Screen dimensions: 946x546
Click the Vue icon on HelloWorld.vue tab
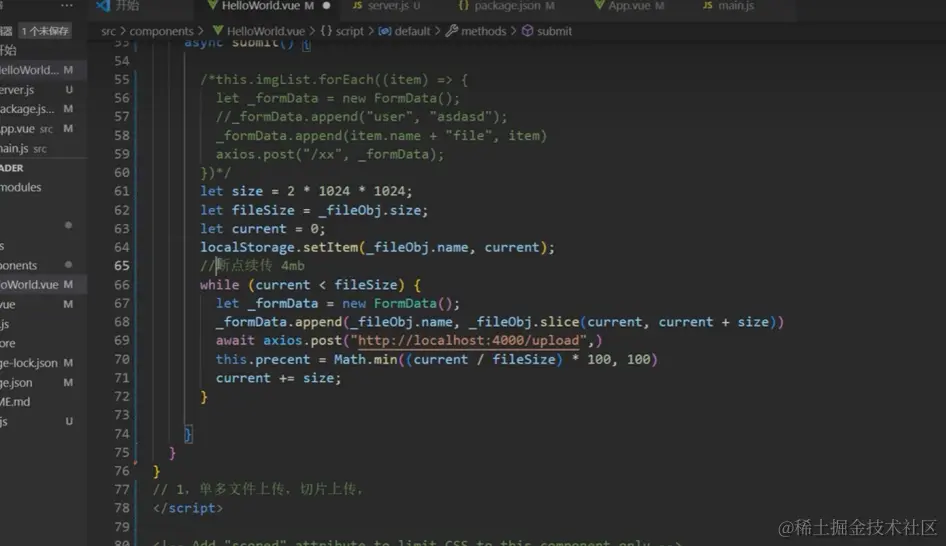(212, 5)
